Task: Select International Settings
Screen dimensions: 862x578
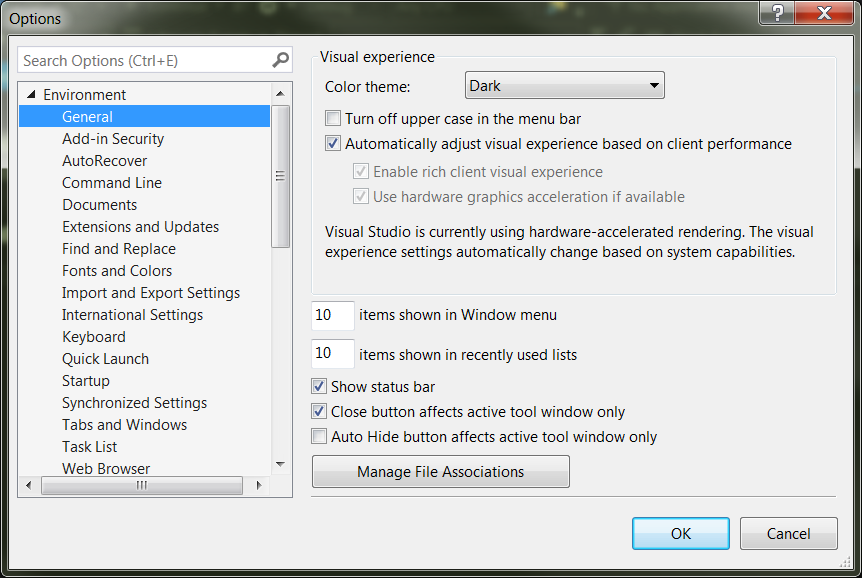Action: tap(132, 315)
